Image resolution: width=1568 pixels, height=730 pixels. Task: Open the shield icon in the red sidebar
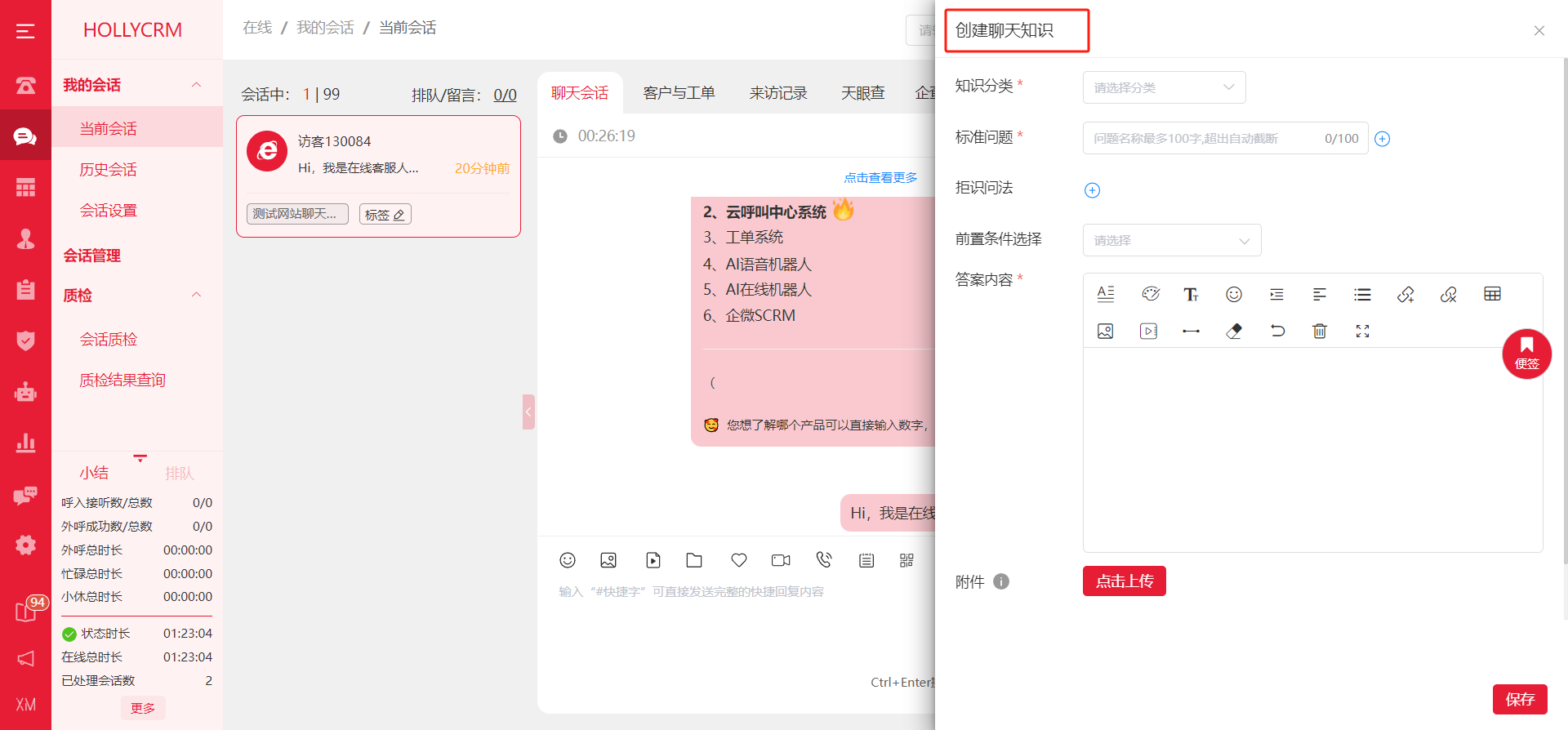(25, 341)
